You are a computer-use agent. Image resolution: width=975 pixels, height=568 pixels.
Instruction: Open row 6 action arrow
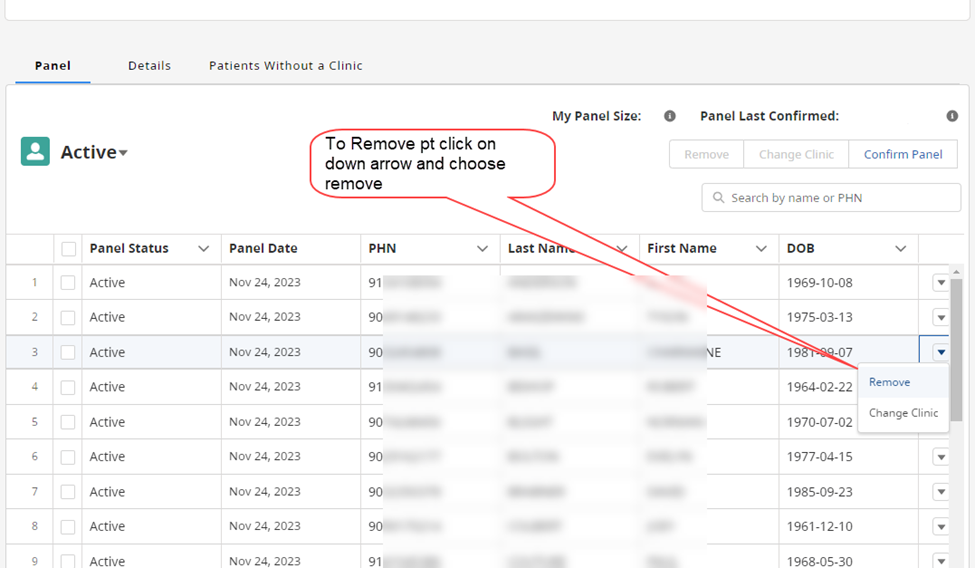pos(940,457)
